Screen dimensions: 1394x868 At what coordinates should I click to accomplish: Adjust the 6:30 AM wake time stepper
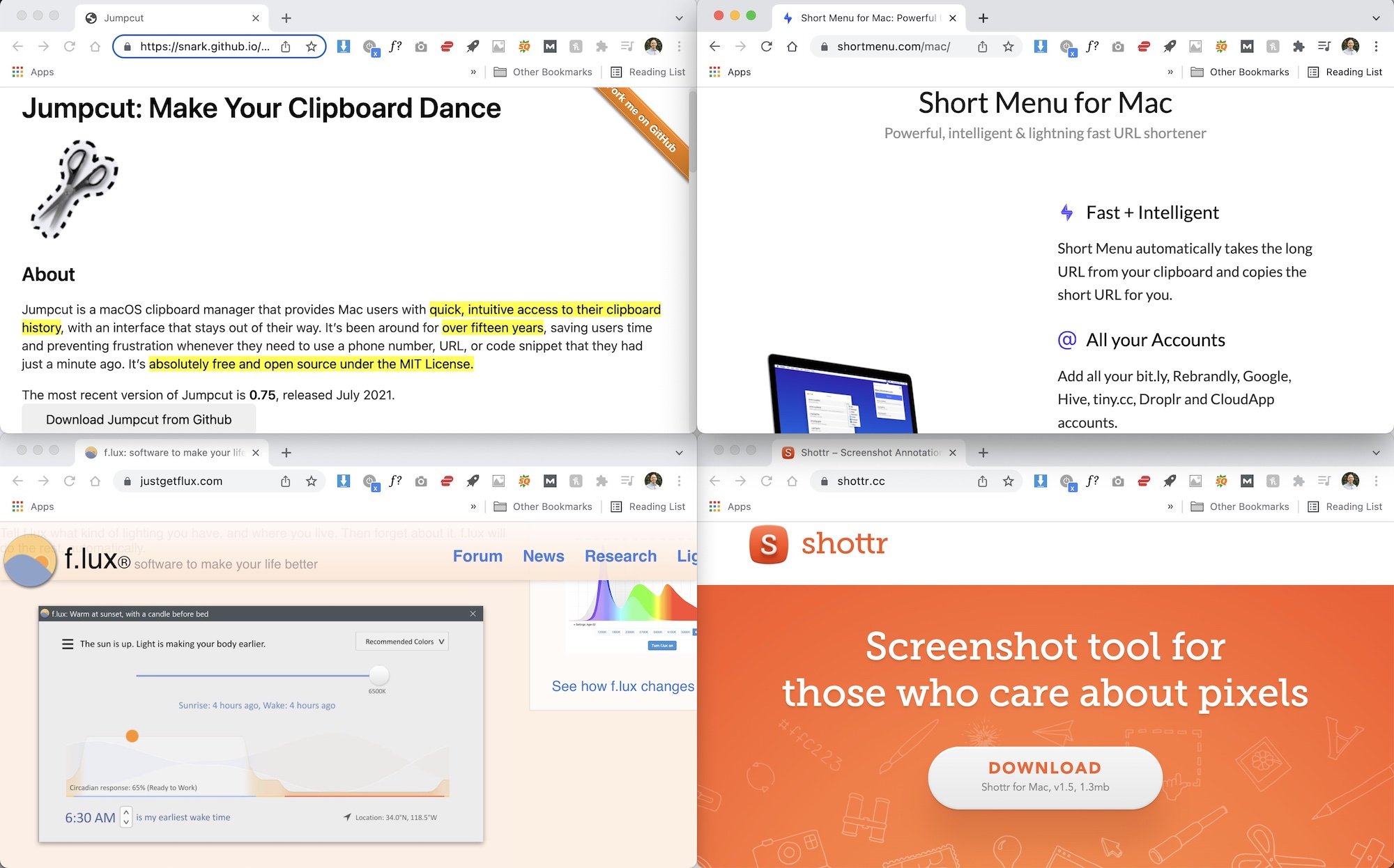point(126,817)
